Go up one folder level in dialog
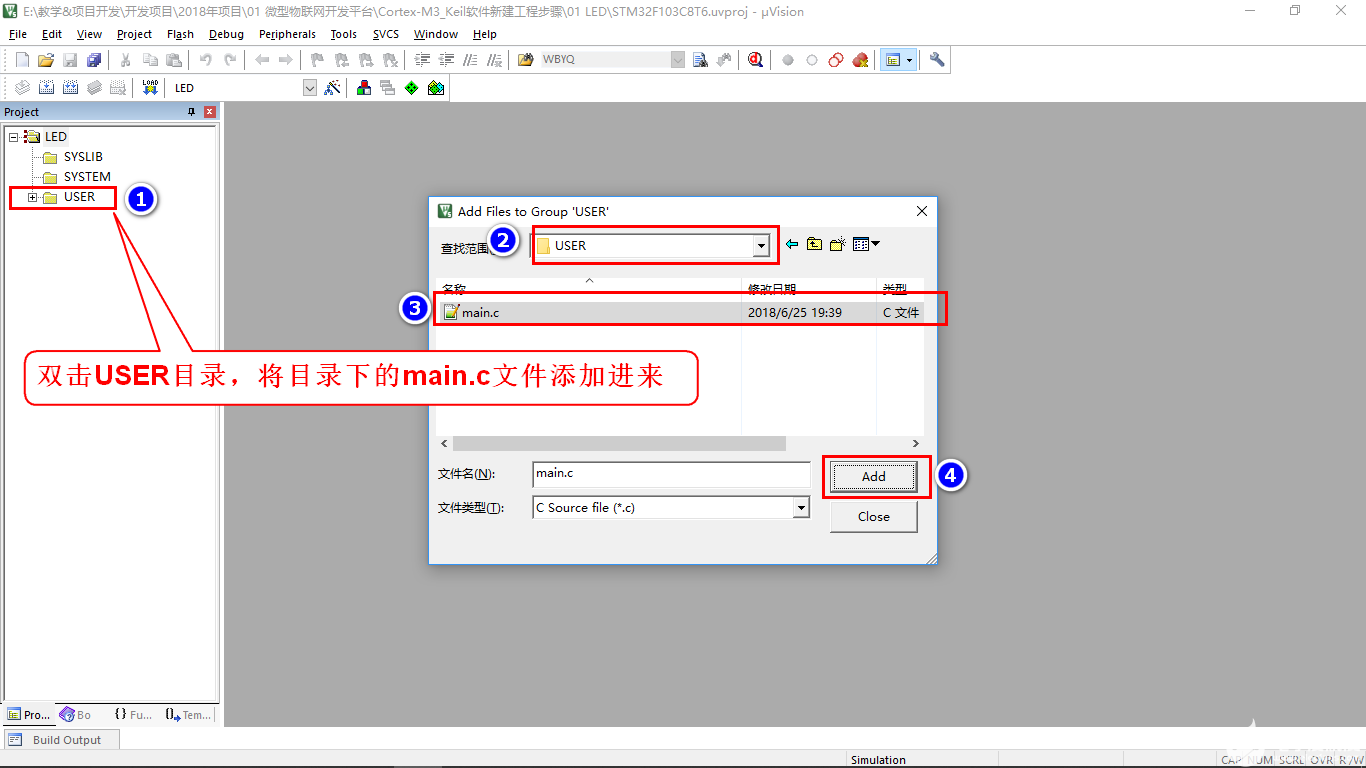The image size is (1366, 768). pyautogui.click(x=814, y=244)
